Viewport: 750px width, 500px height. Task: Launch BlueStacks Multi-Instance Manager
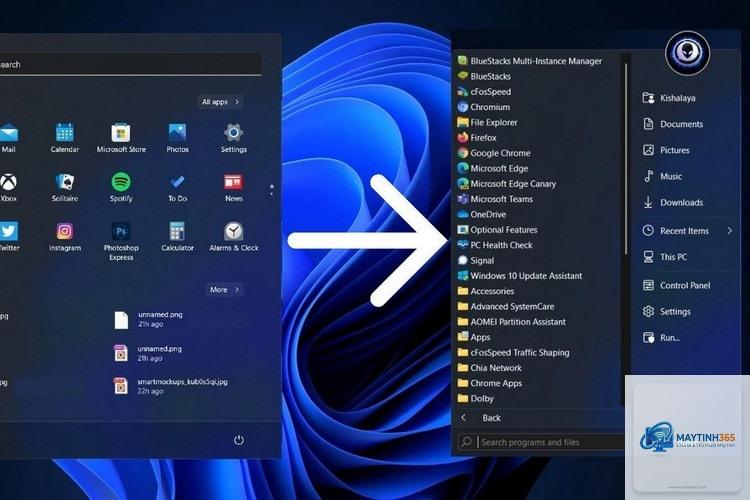529,61
